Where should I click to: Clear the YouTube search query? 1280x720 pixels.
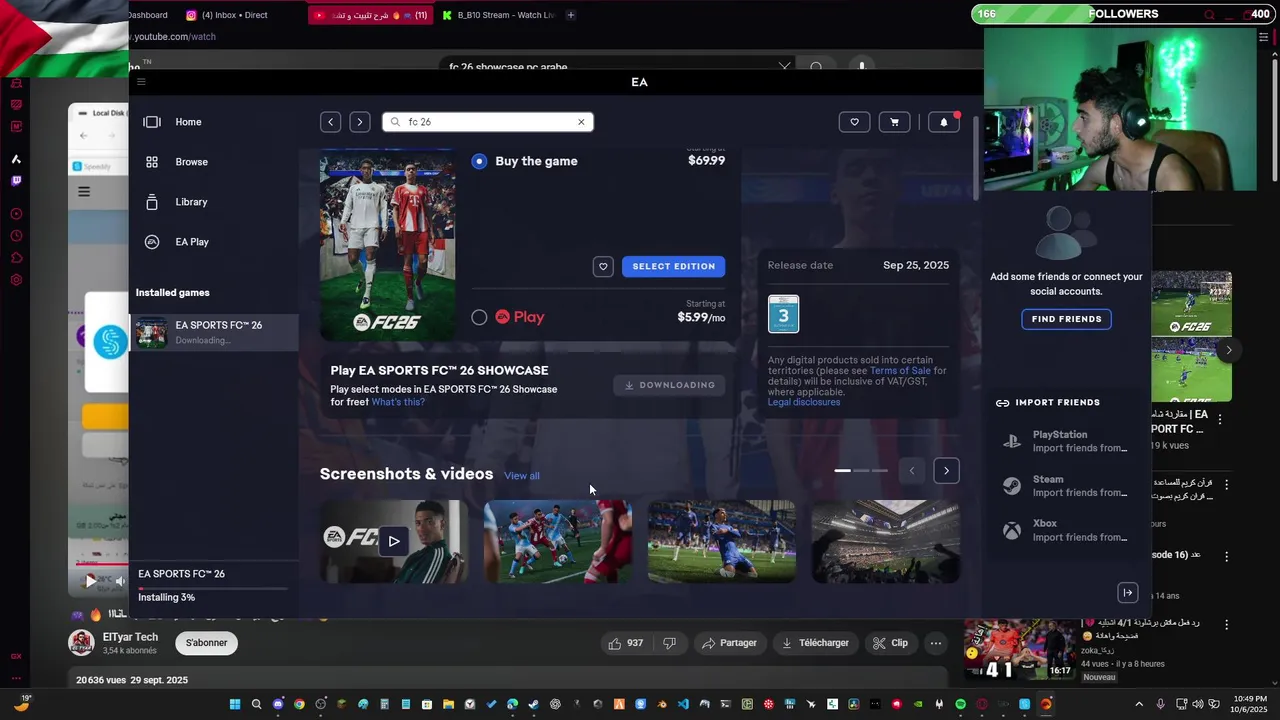click(784, 67)
